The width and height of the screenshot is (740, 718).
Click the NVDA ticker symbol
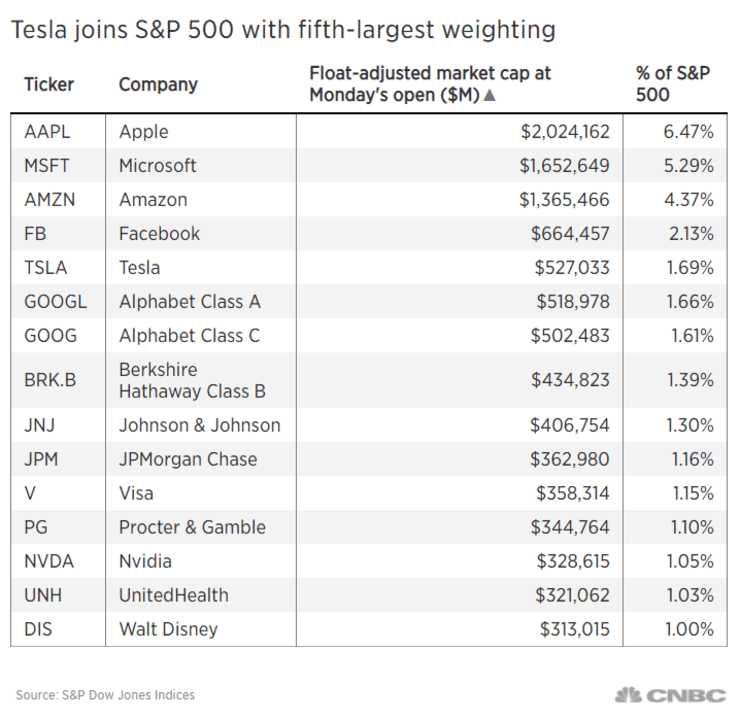click(x=49, y=562)
